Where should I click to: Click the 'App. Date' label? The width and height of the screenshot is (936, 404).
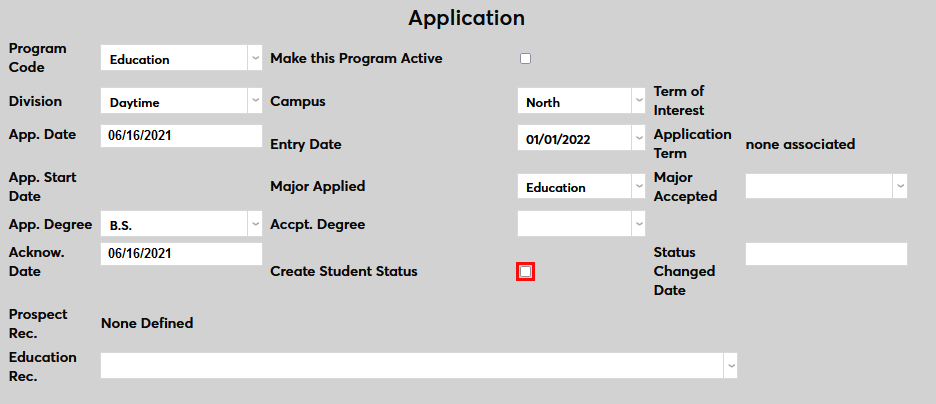pyautogui.click(x=42, y=134)
